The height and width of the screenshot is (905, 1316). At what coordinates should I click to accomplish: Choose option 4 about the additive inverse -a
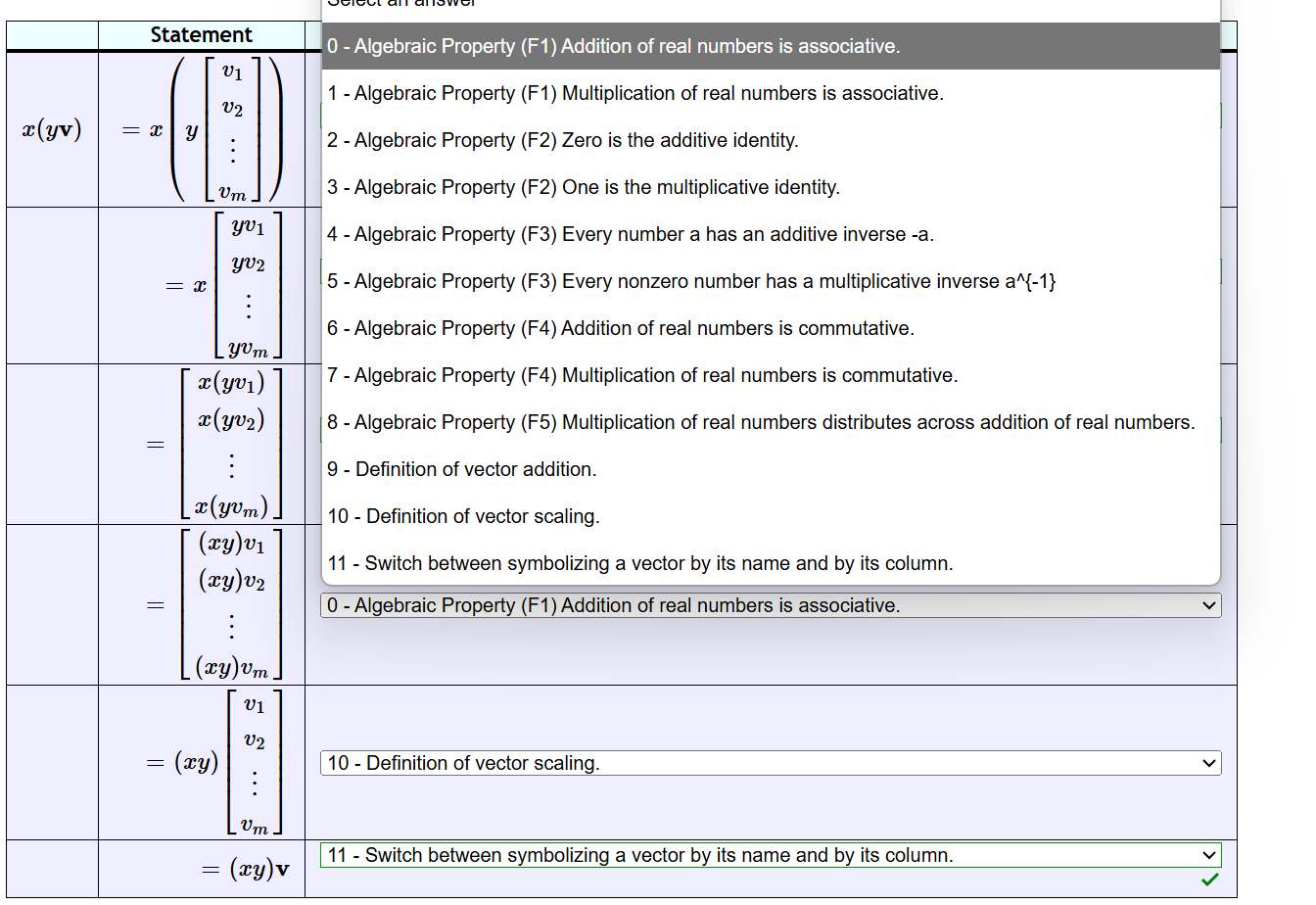pos(771,234)
